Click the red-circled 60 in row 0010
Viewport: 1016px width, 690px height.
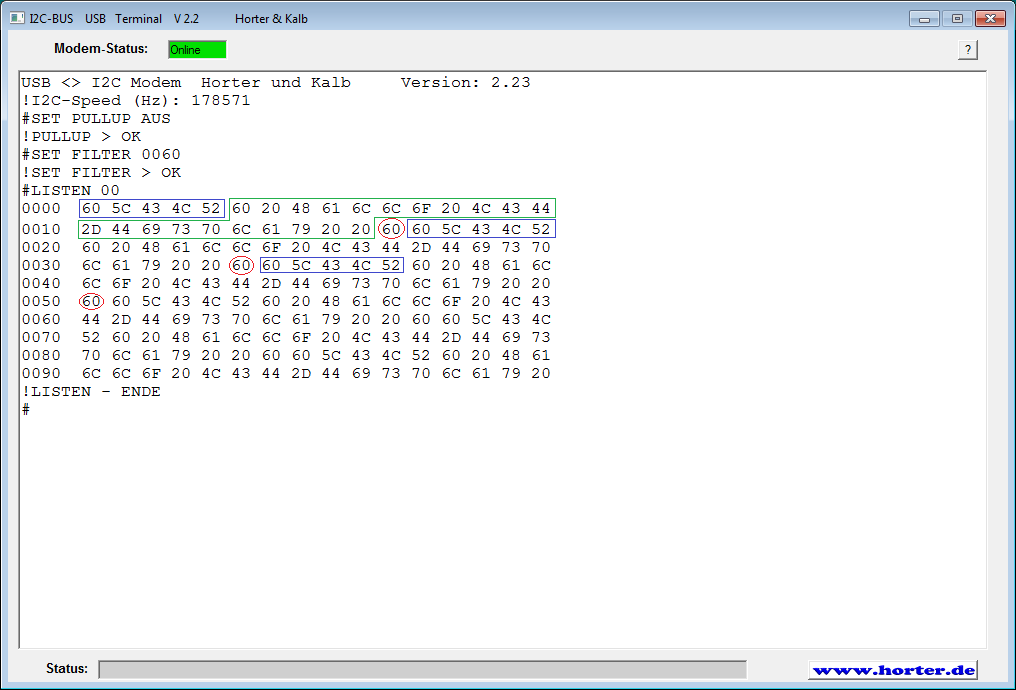[x=391, y=229]
